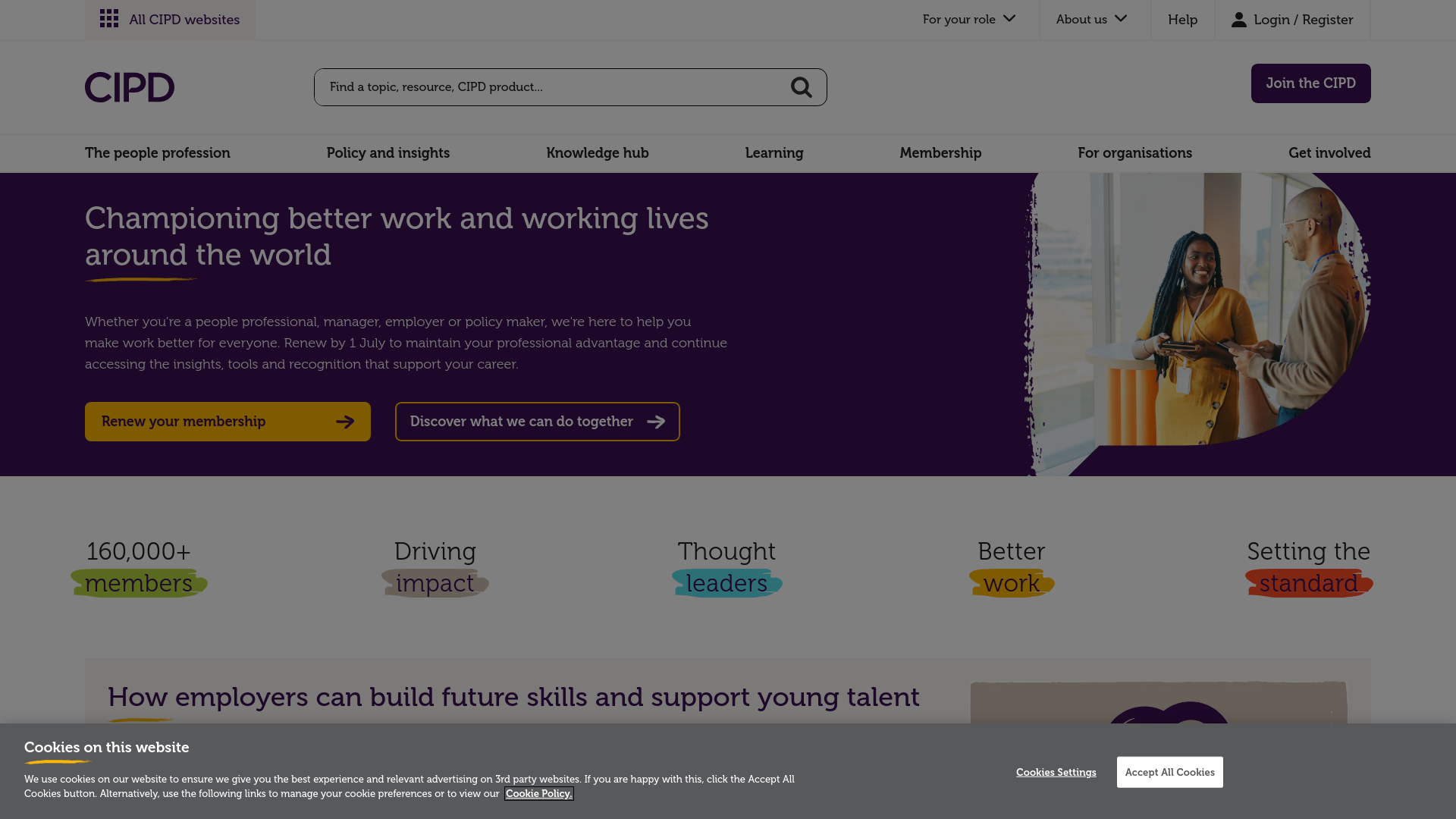This screenshot has height=819, width=1456.
Task: Click Discover what we can do together text
Action: coord(521,422)
